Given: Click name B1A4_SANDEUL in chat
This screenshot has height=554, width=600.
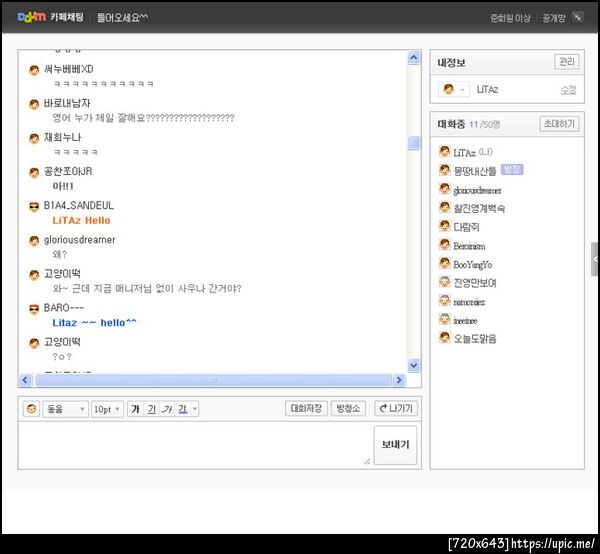Looking at the screenshot, I should 78,206.
